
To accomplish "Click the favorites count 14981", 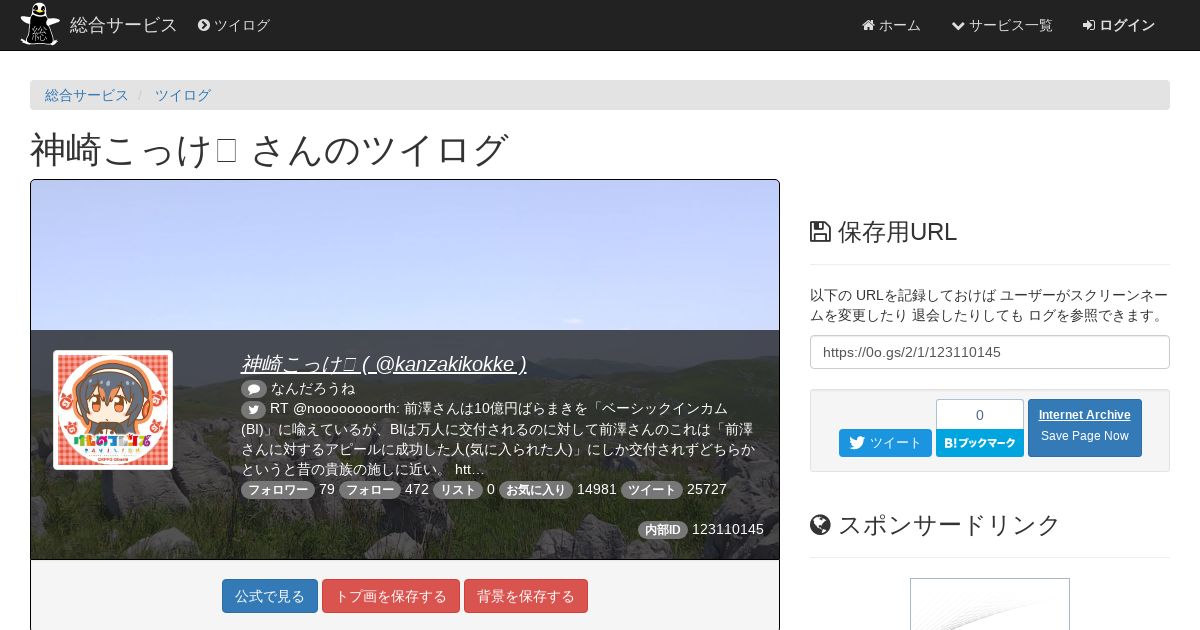I will (x=597, y=490).
